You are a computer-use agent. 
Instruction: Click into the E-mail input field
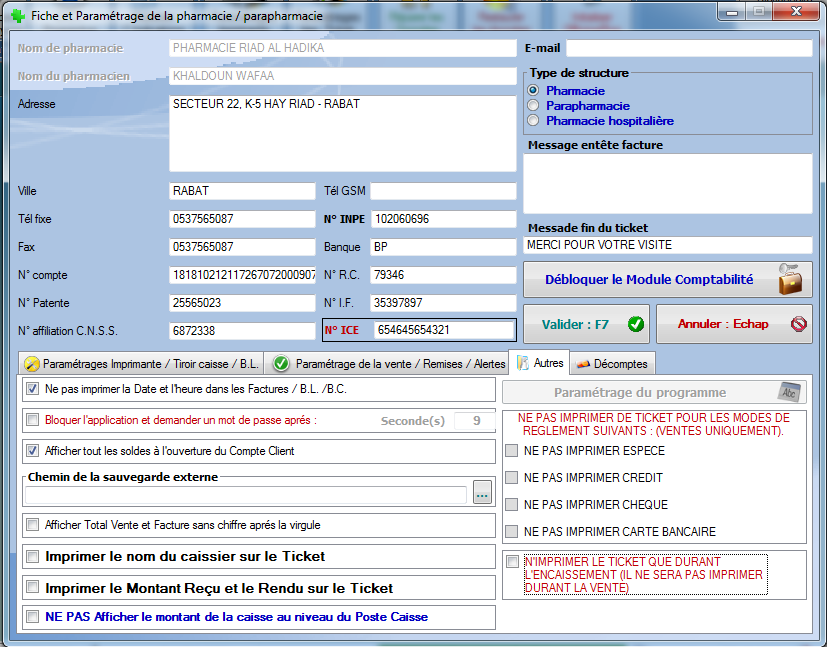688,48
